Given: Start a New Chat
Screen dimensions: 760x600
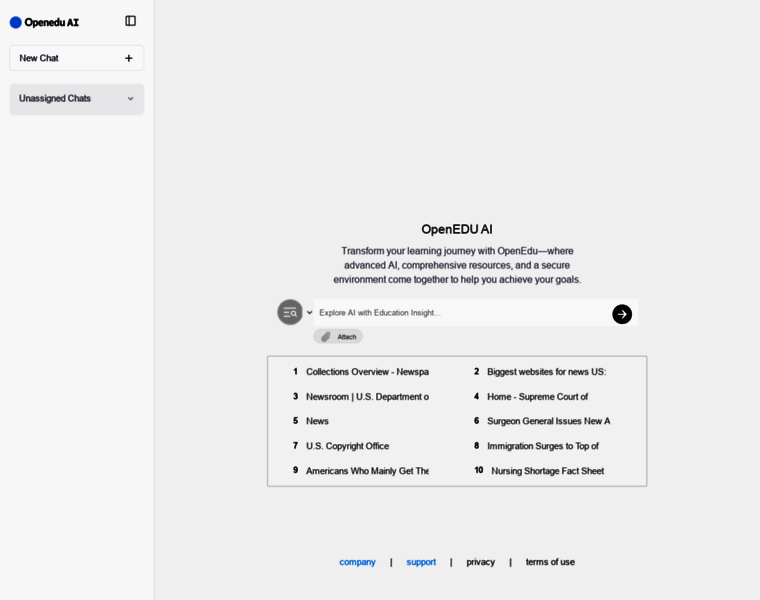Looking at the screenshot, I should pos(77,58).
